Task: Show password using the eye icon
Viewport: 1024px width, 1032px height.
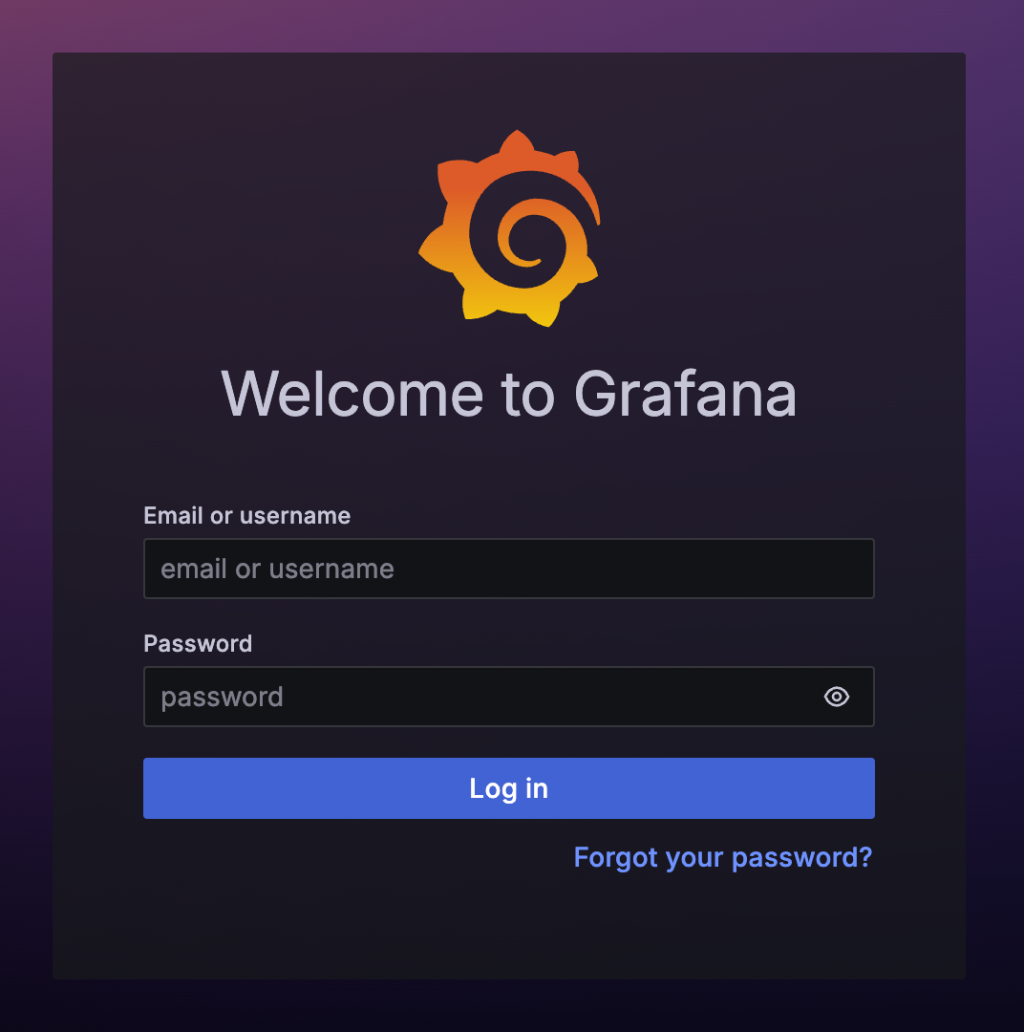Action: pyautogui.click(x=836, y=696)
